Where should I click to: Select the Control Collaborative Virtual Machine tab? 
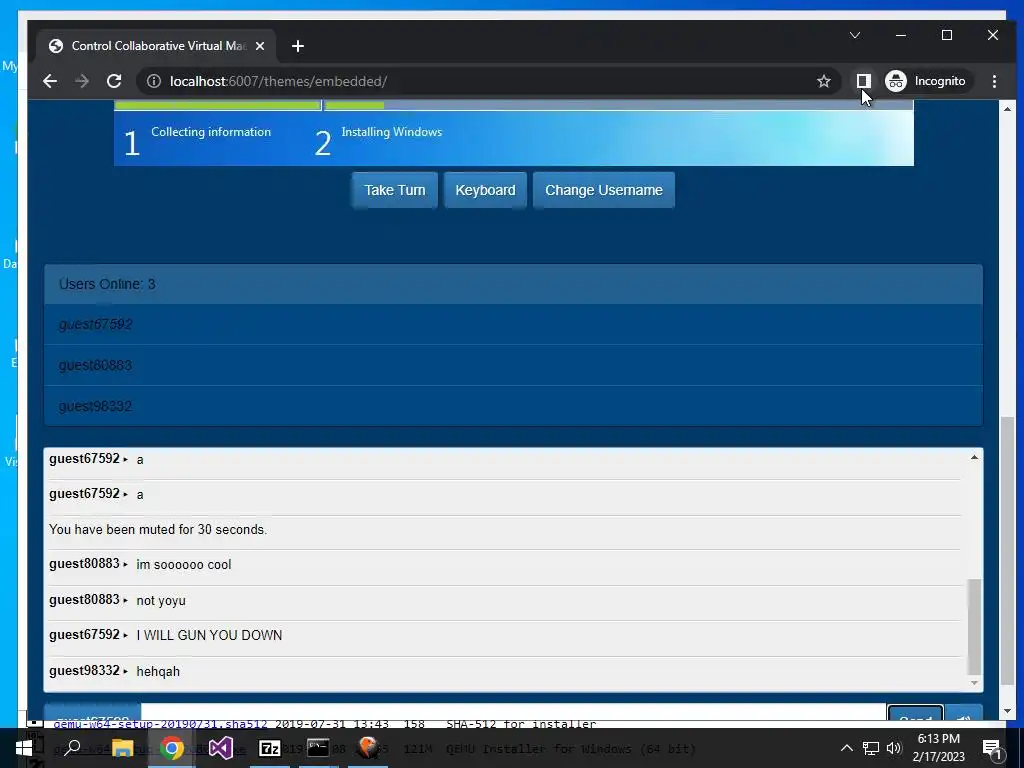coord(157,46)
